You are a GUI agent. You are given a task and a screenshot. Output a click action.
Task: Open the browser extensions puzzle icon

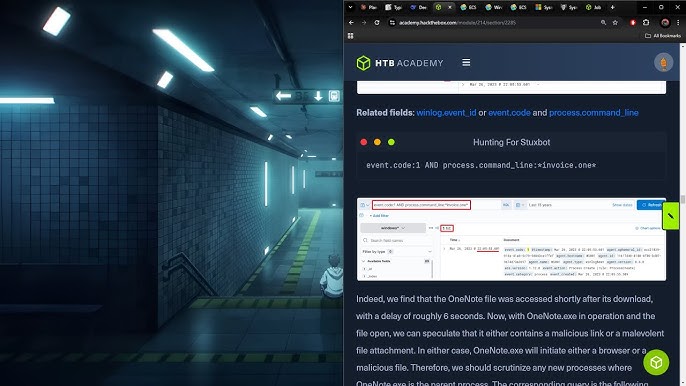pos(646,22)
